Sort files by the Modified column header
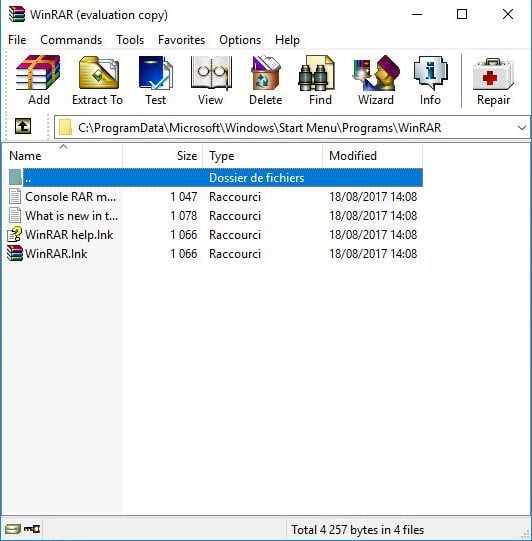 point(373,156)
